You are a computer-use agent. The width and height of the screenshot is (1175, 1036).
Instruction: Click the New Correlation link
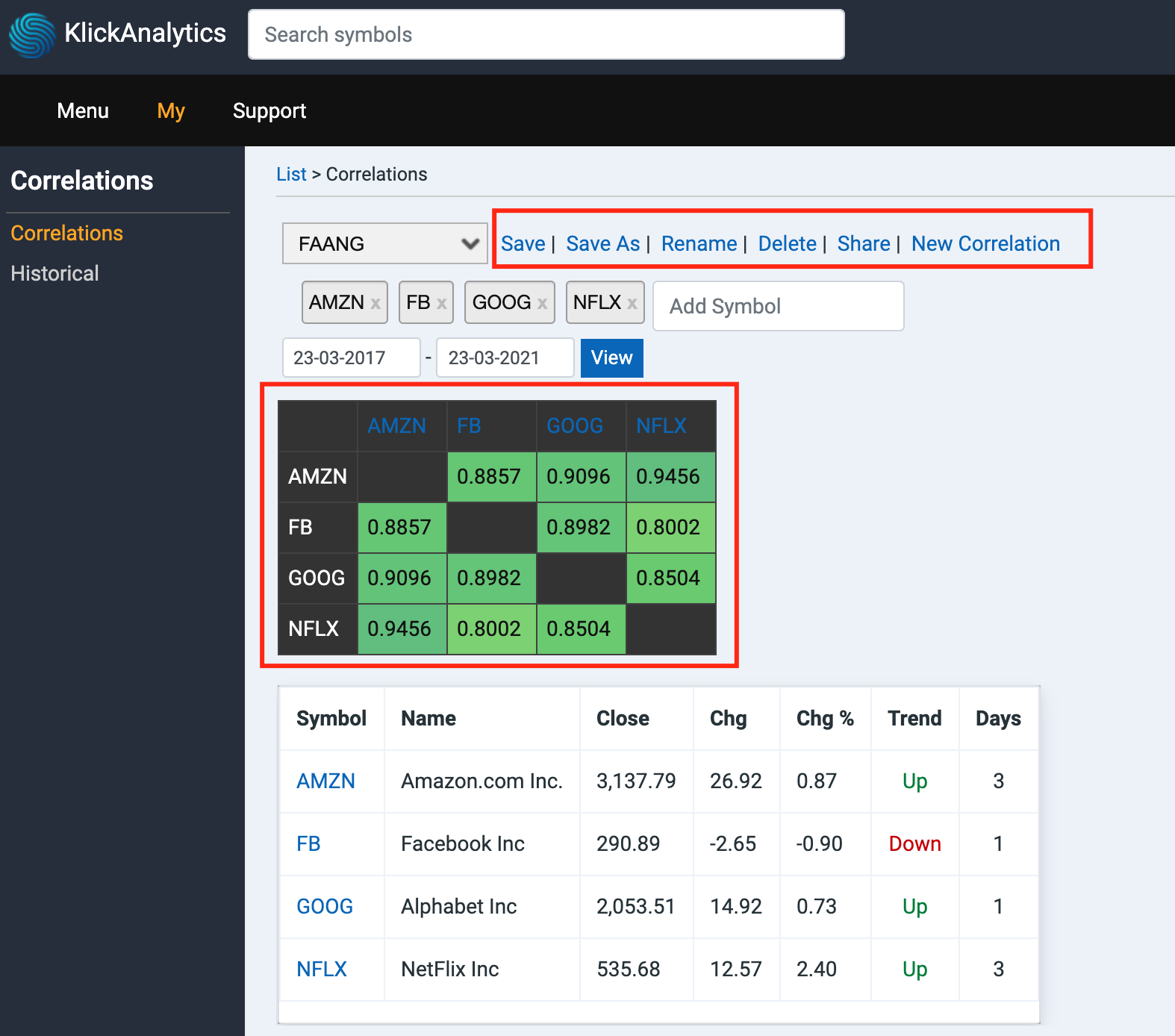click(x=985, y=243)
